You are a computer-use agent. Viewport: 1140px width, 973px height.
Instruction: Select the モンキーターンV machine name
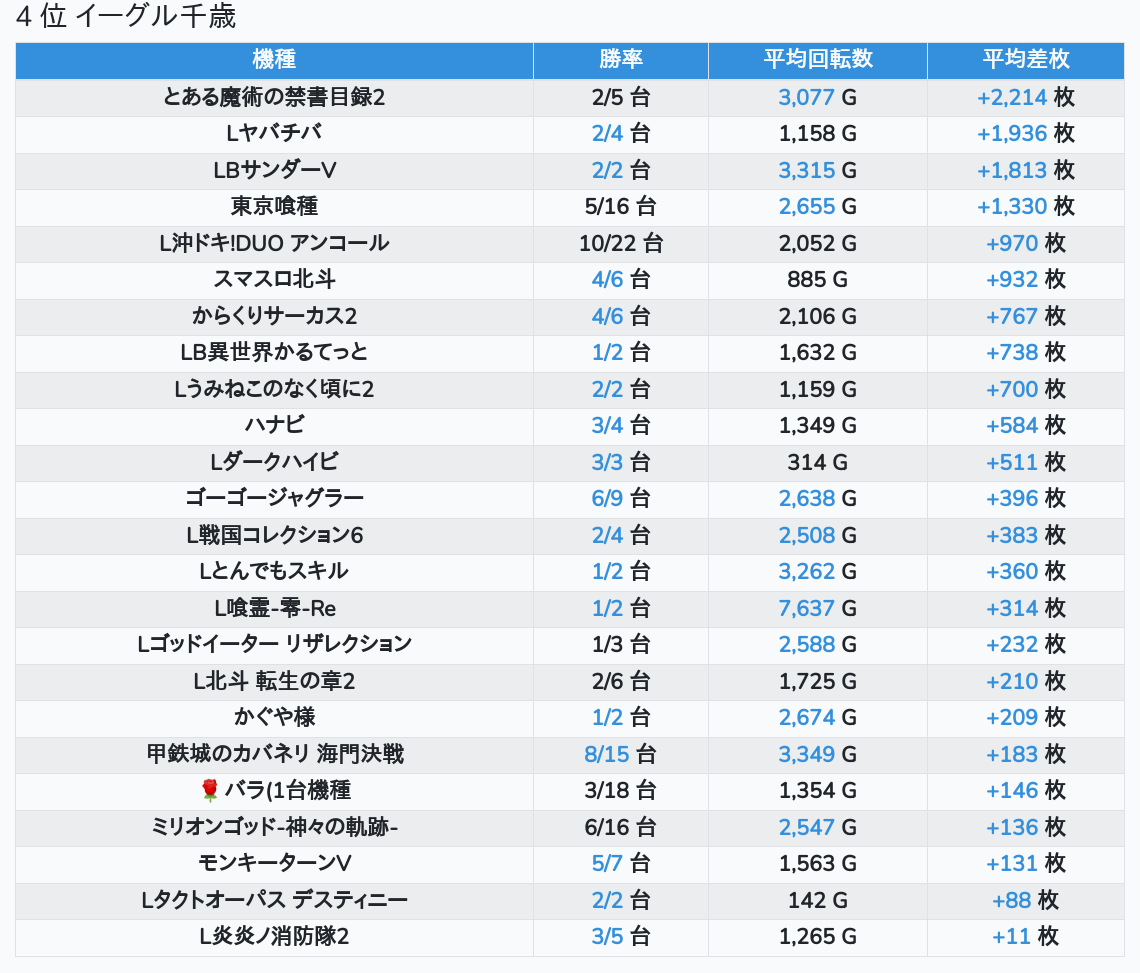point(274,864)
